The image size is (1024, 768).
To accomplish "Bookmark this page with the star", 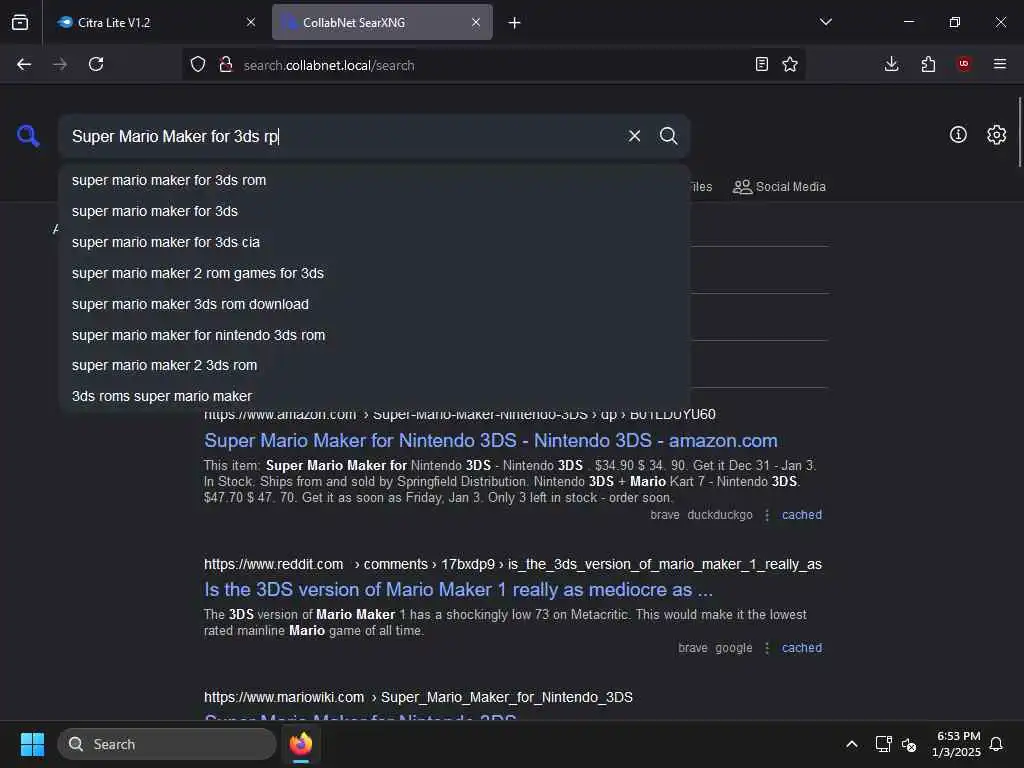I will (790, 64).
